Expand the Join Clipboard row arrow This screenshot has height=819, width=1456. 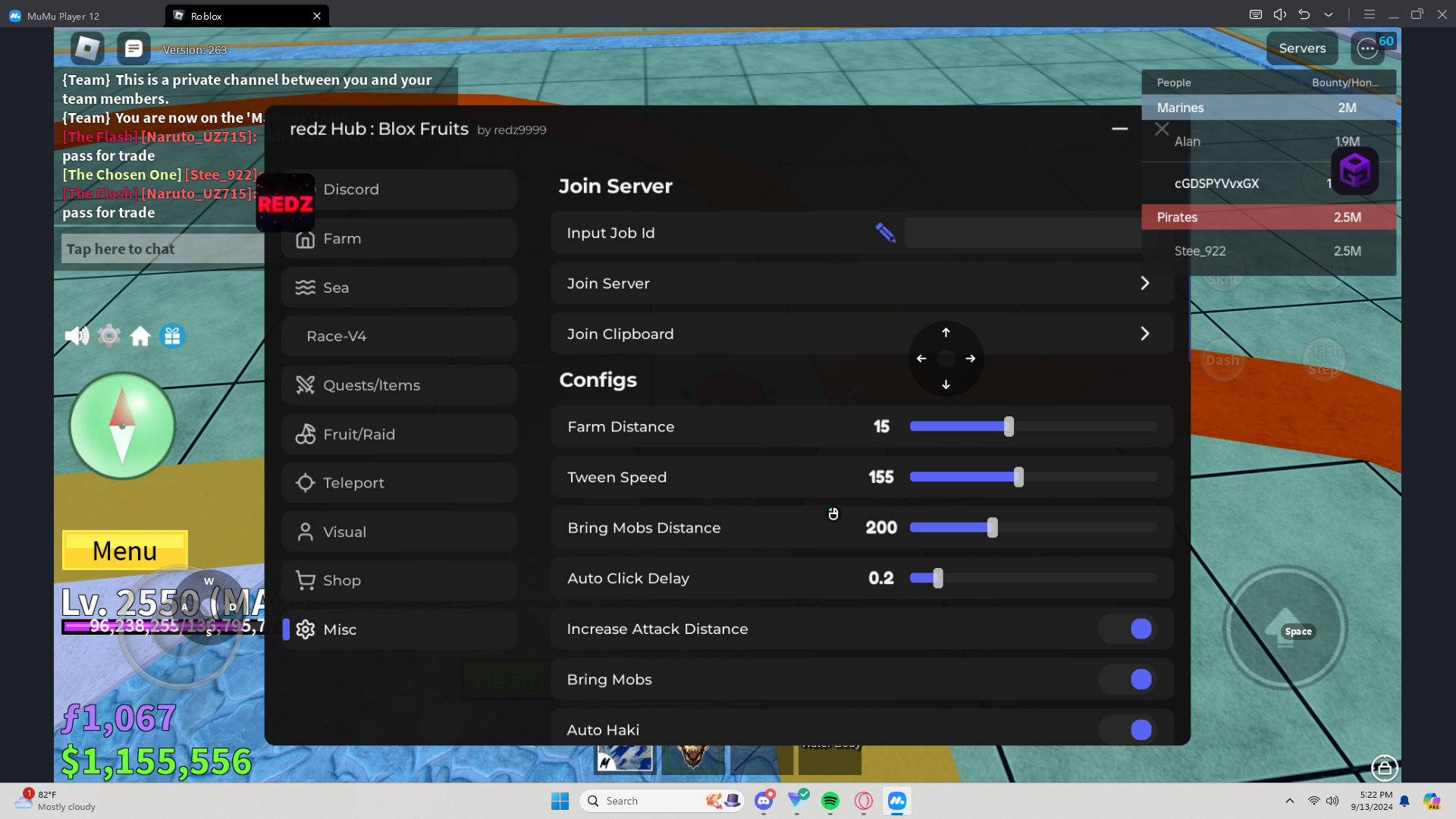click(1145, 334)
